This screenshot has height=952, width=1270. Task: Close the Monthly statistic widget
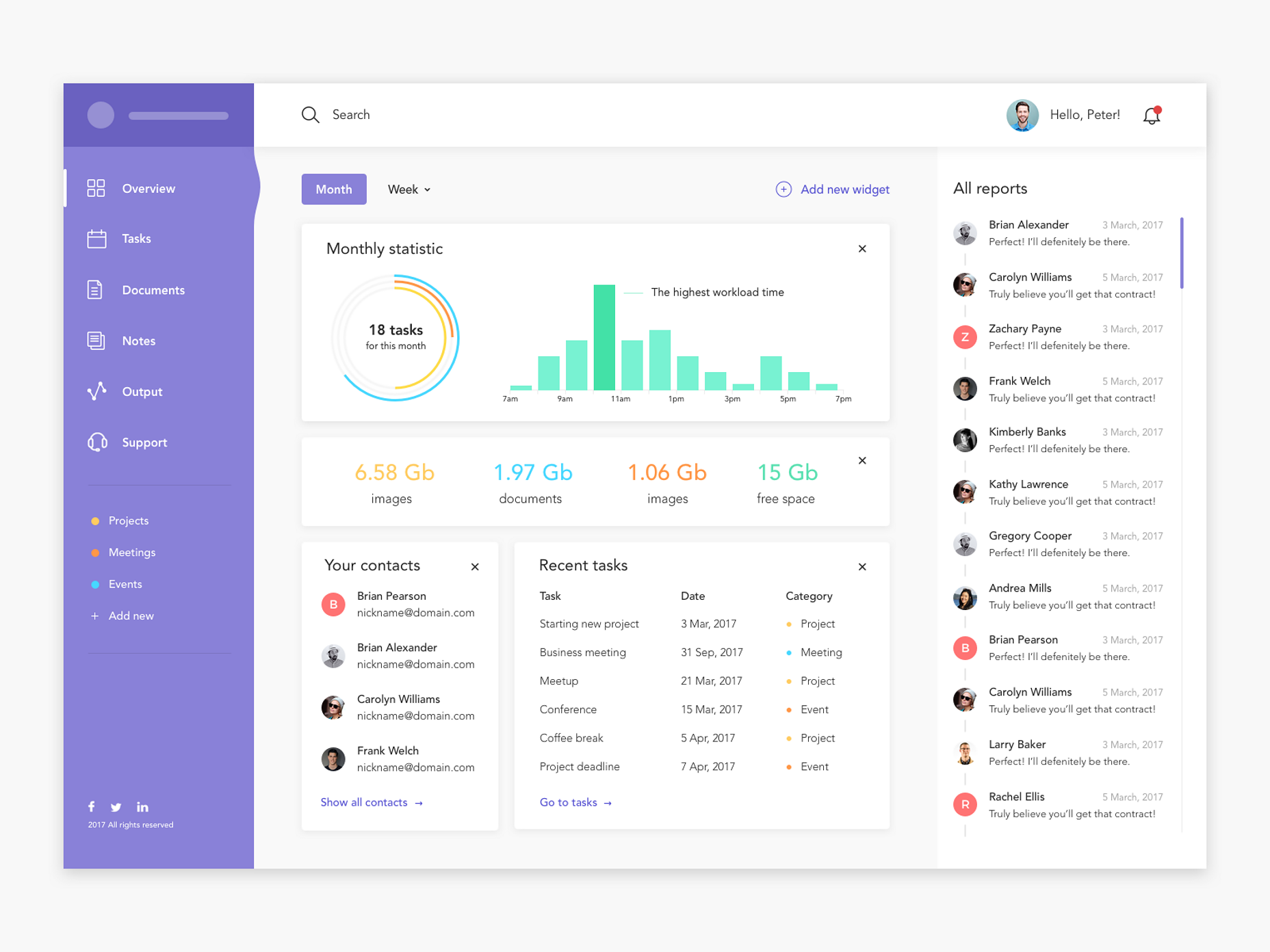point(861,249)
